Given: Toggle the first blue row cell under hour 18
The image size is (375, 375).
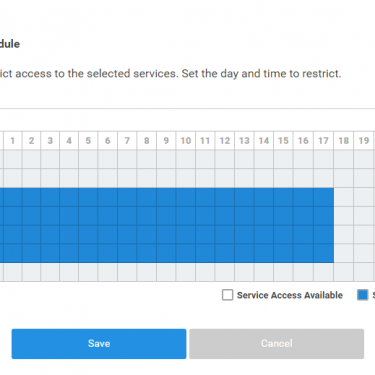Looking at the screenshot, I should (x=344, y=197).
